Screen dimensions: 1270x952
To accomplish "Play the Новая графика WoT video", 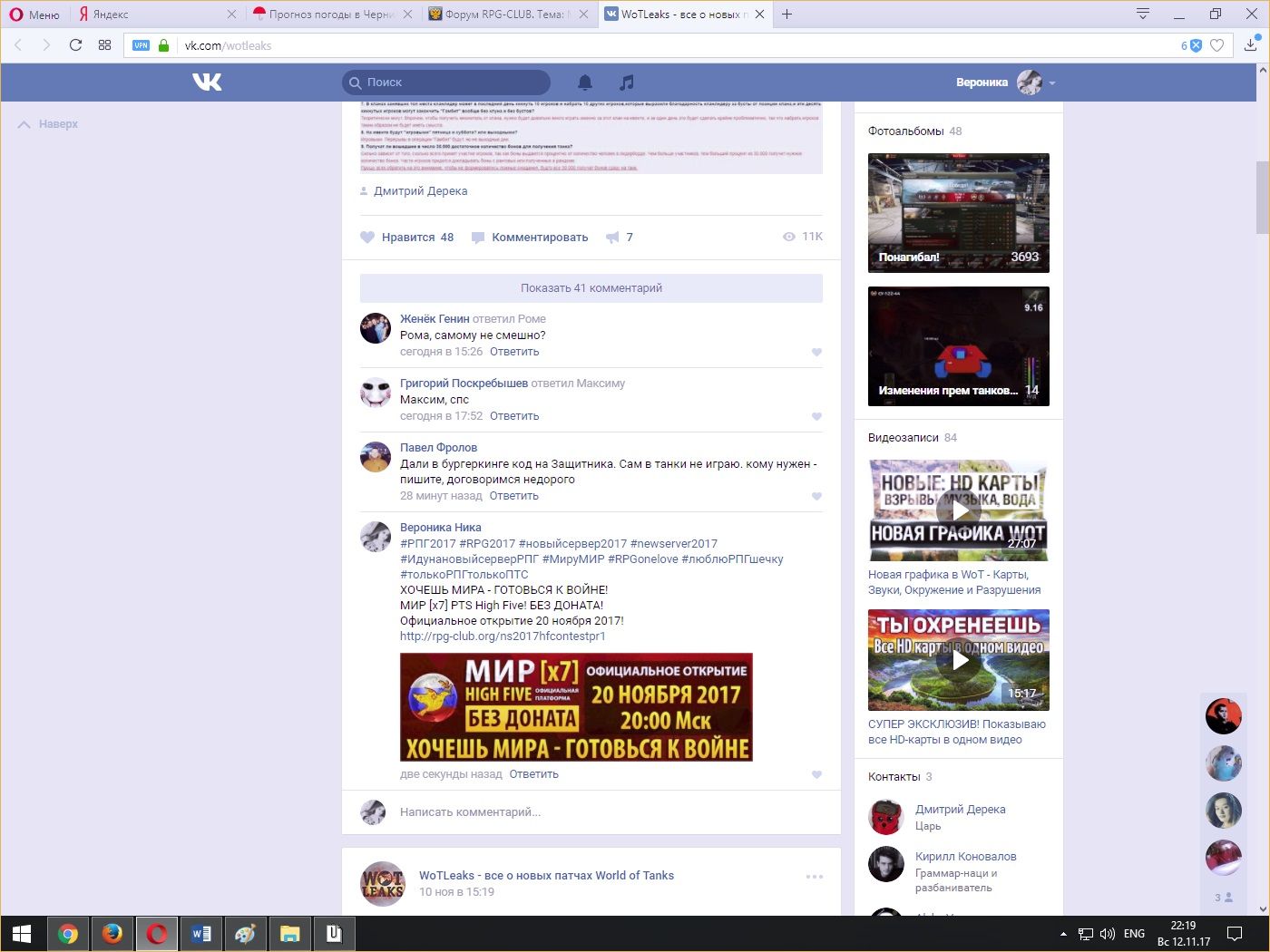I will click(x=959, y=510).
